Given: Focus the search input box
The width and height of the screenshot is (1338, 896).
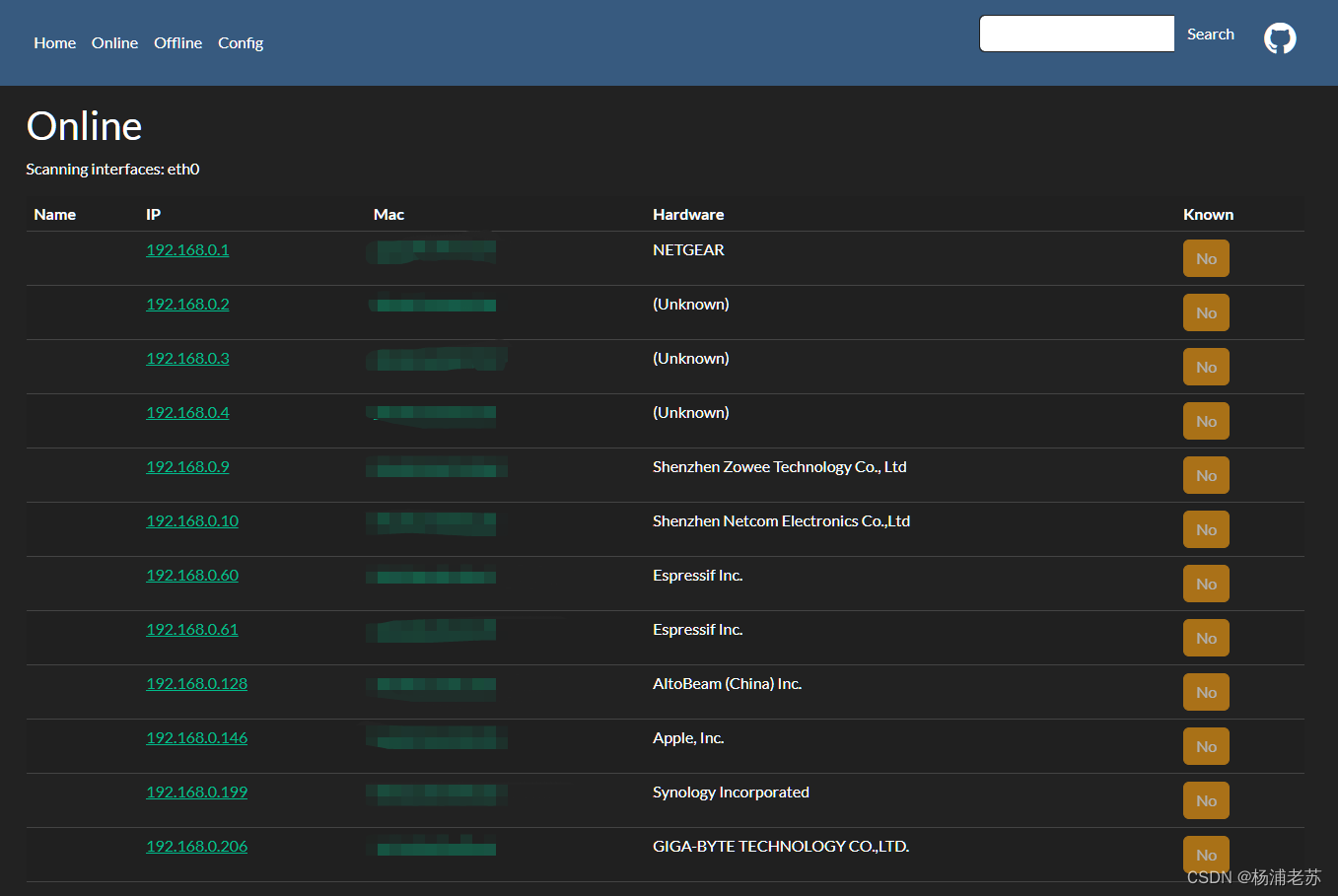Looking at the screenshot, I should (1077, 34).
